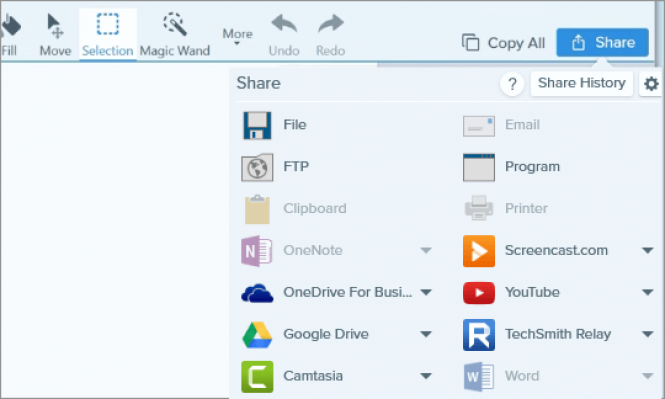The width and height of the screenshot is (665, 399).
Task: Click the Word document icon
Action: click(x=479, y=377)
